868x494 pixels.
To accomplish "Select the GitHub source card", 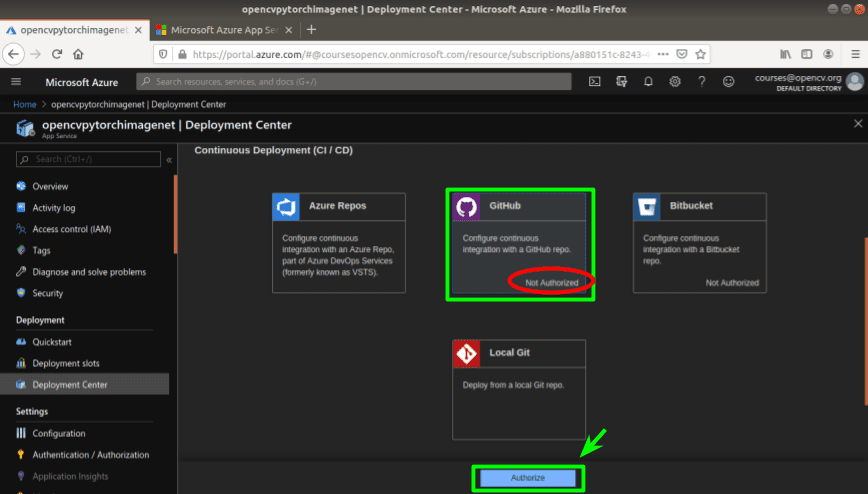I will pos(519,243).
